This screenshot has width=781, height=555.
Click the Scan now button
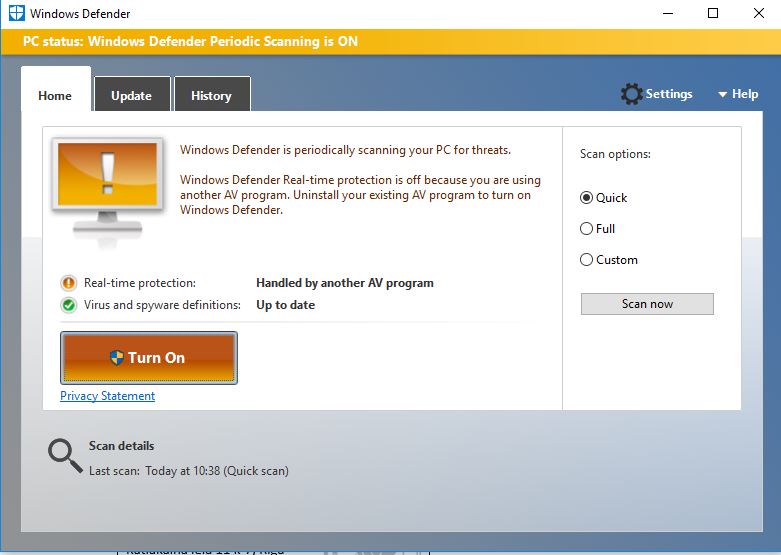pos(647,304)
